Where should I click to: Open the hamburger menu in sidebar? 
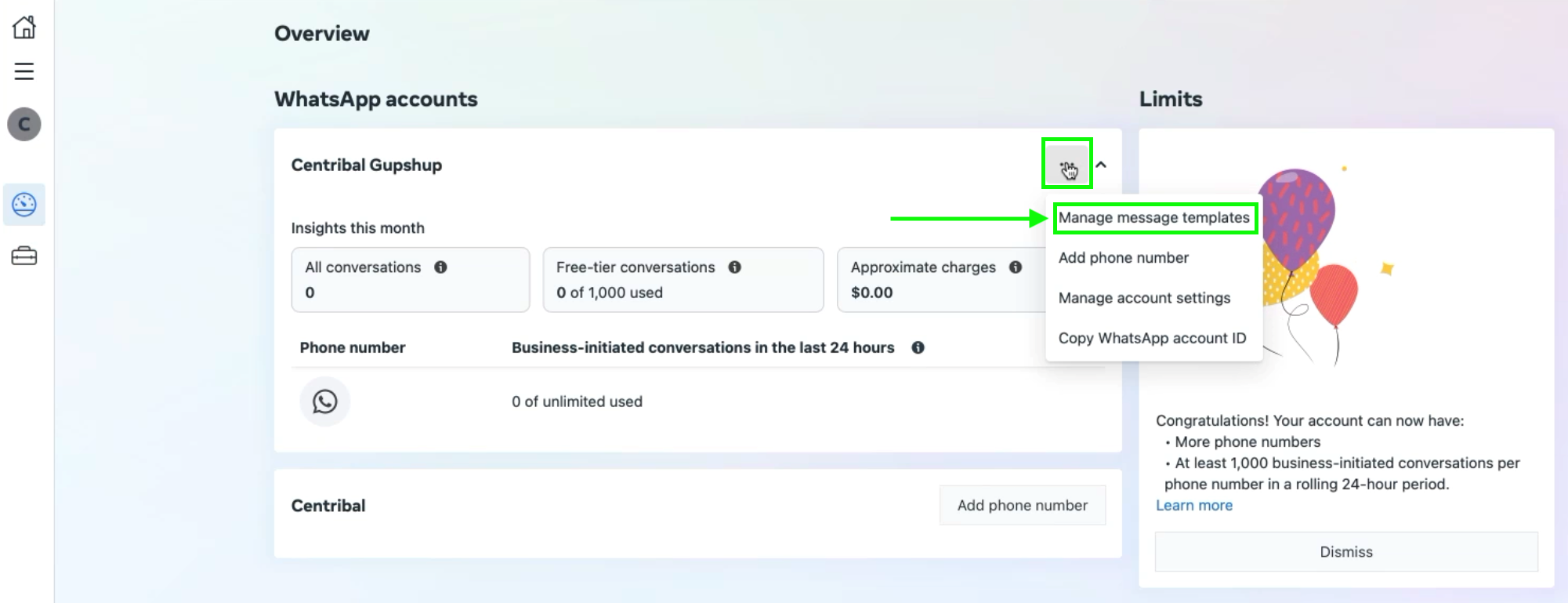[x=24, y=71]
